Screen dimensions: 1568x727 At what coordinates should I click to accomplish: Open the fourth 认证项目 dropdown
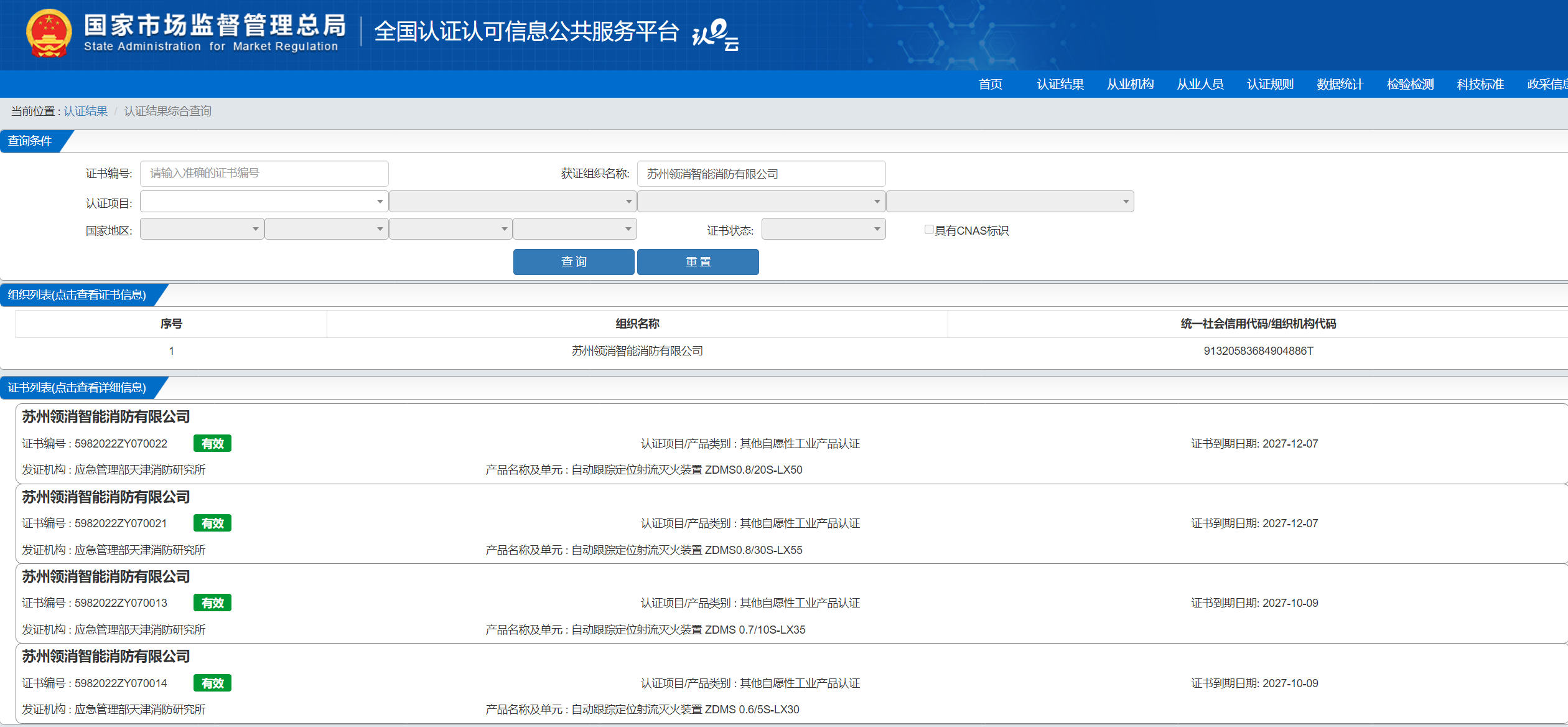1010,202
